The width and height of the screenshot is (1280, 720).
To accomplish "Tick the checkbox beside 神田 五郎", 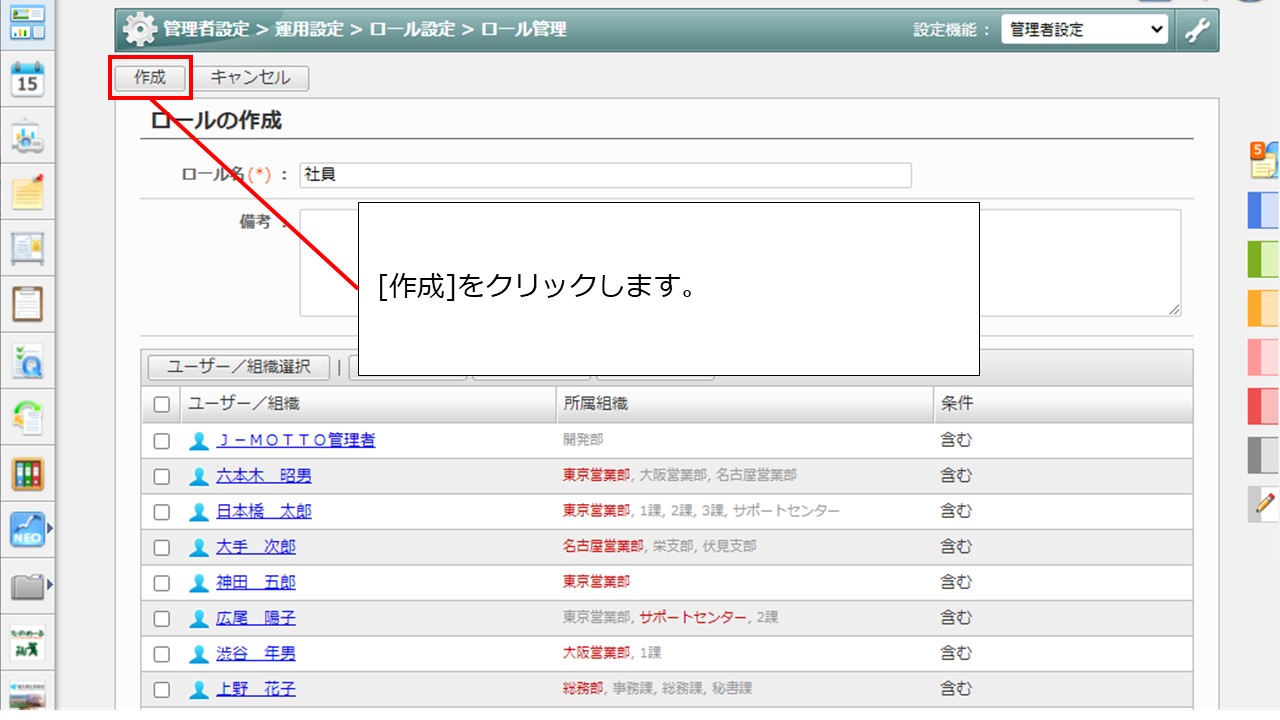I will coord(162,582).
